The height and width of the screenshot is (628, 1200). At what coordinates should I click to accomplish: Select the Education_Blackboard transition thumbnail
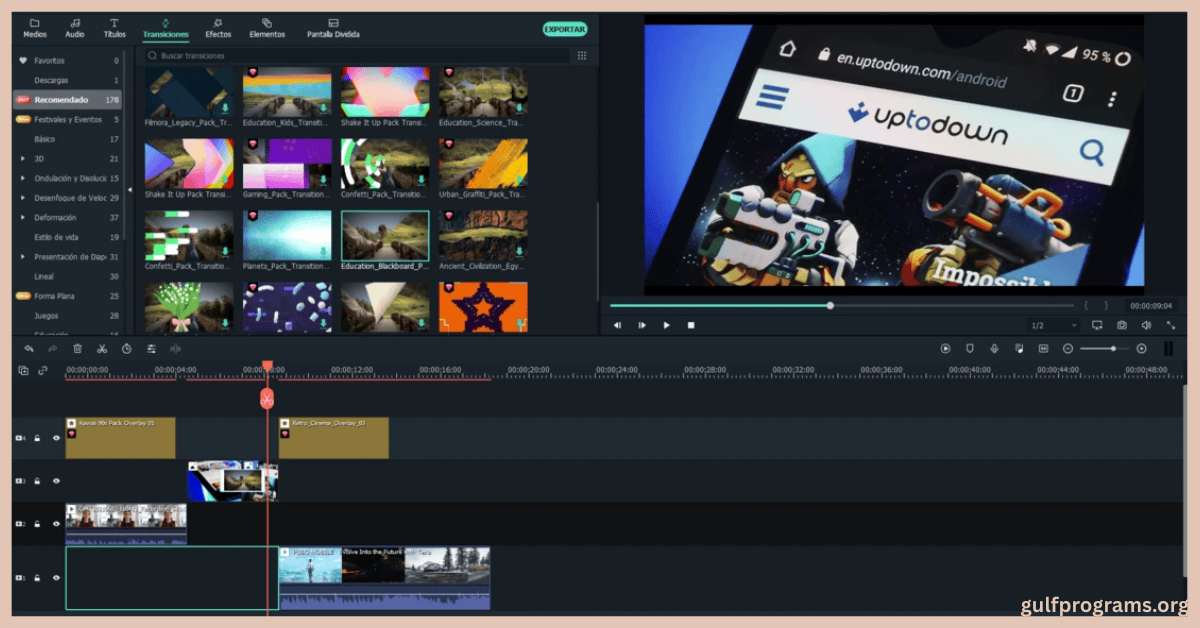point(385,234)
